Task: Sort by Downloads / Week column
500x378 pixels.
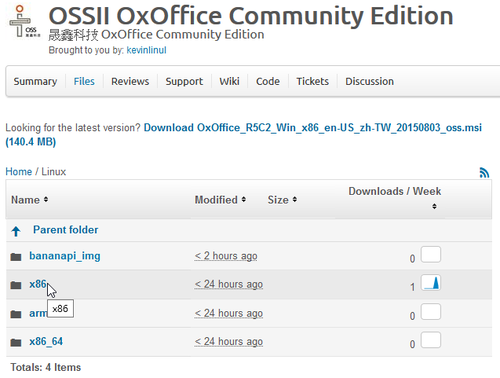Action: 395,198
